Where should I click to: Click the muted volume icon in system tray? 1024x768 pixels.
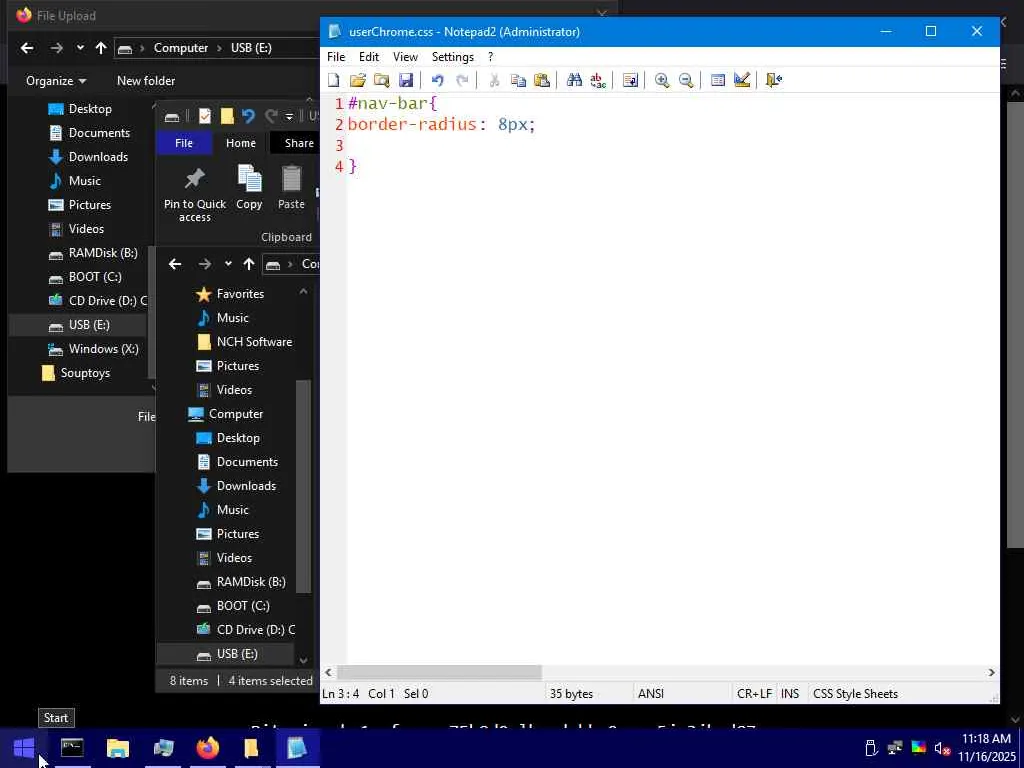pos(942,748)
